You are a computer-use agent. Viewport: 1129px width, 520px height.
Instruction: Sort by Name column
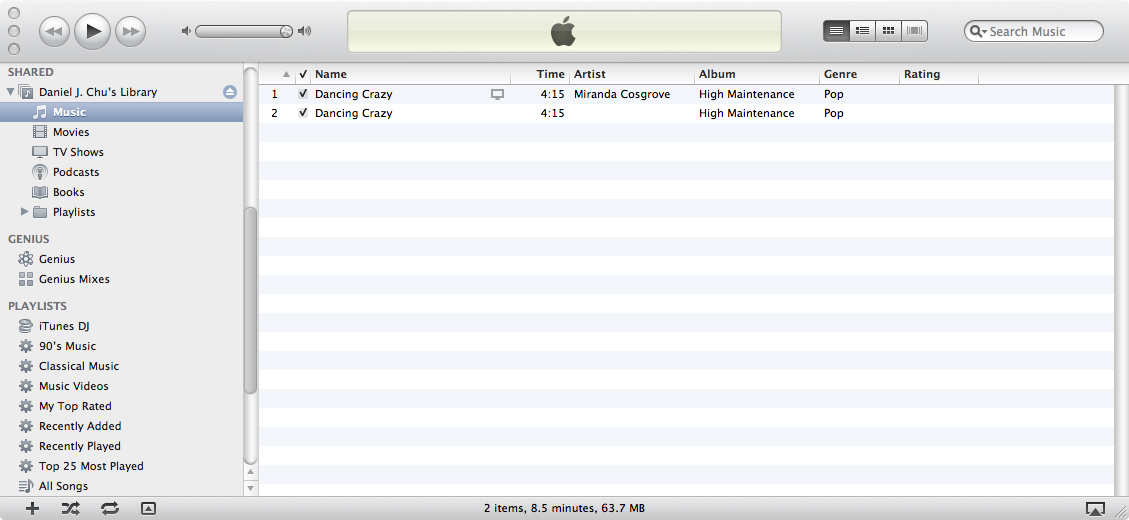click(410, 74)
